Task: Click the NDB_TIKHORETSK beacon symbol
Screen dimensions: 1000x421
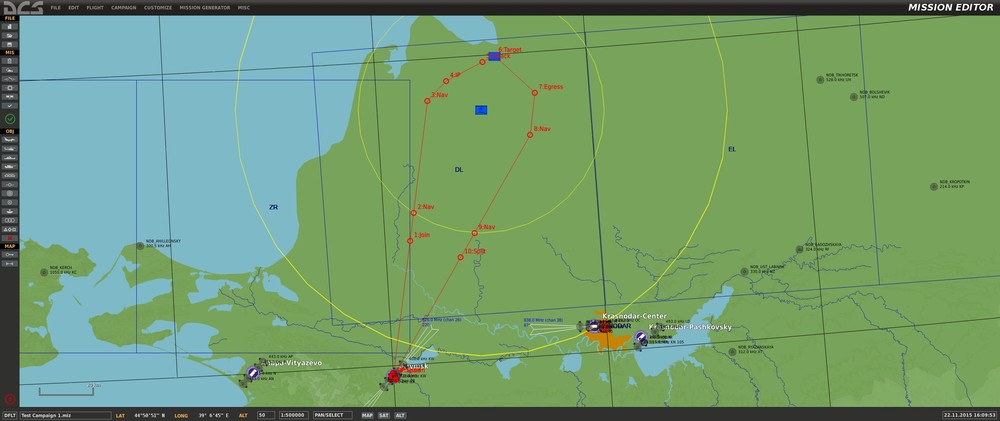Action: tap(820, 80)
